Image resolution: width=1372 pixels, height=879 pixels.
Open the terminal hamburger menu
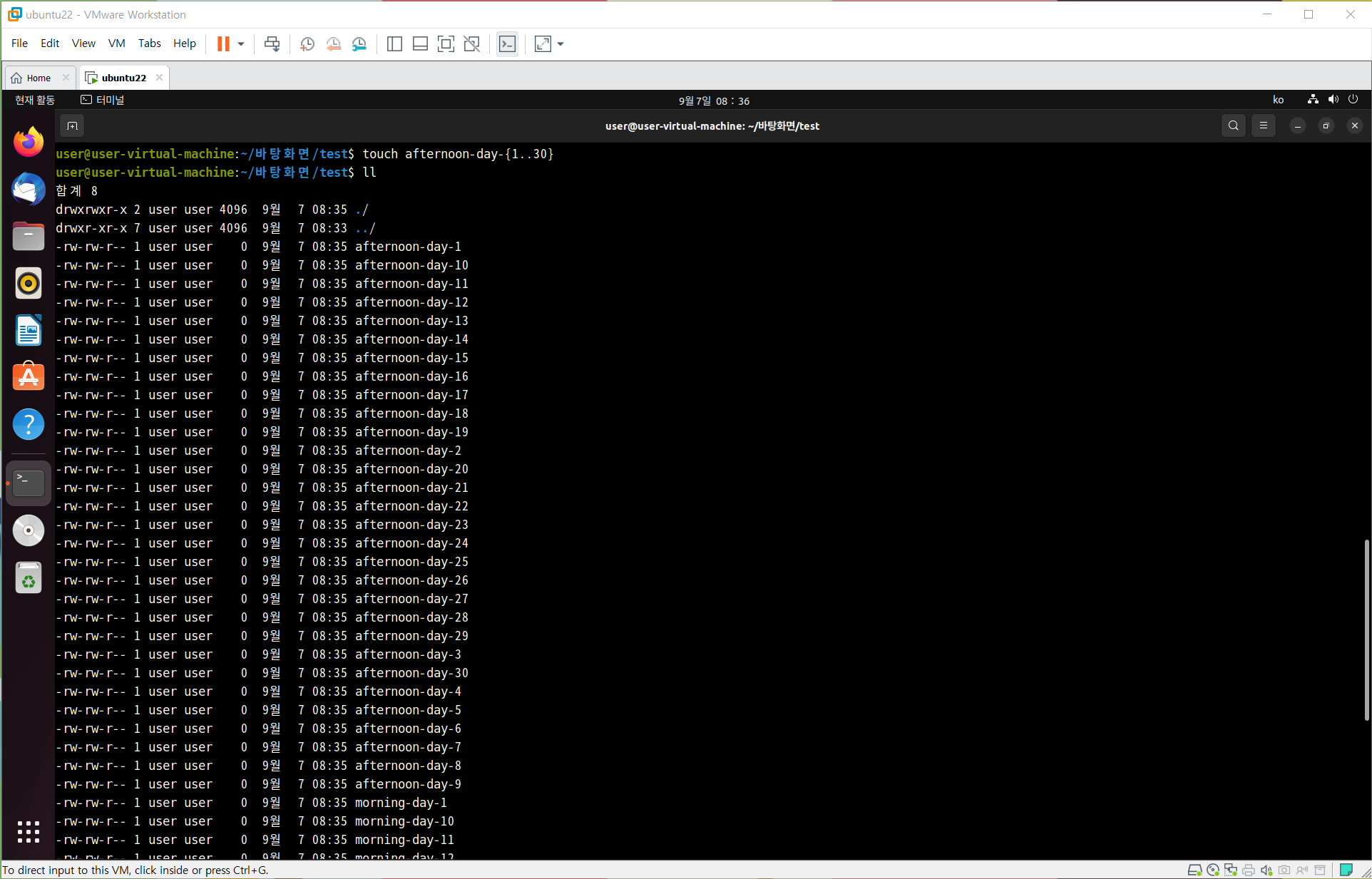point(1263,126)
